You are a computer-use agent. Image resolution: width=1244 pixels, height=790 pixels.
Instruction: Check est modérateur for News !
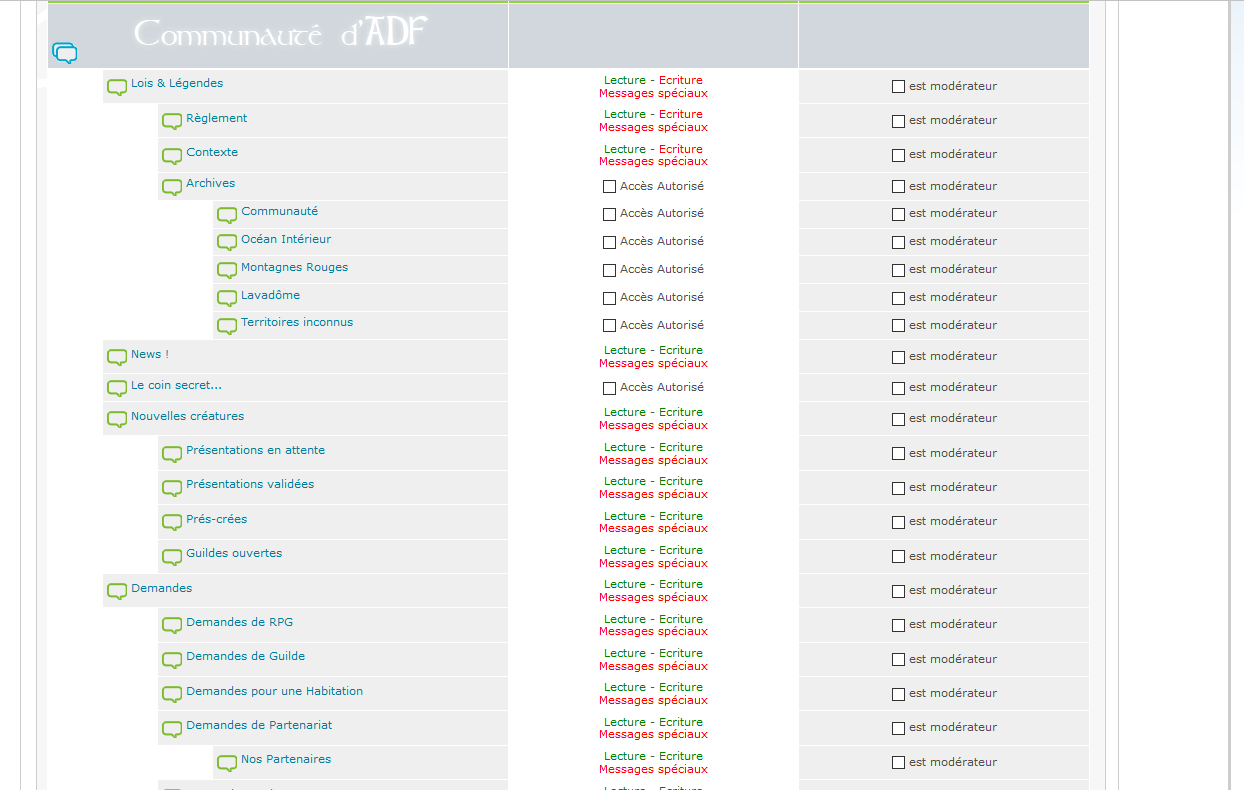coord(898,357)
